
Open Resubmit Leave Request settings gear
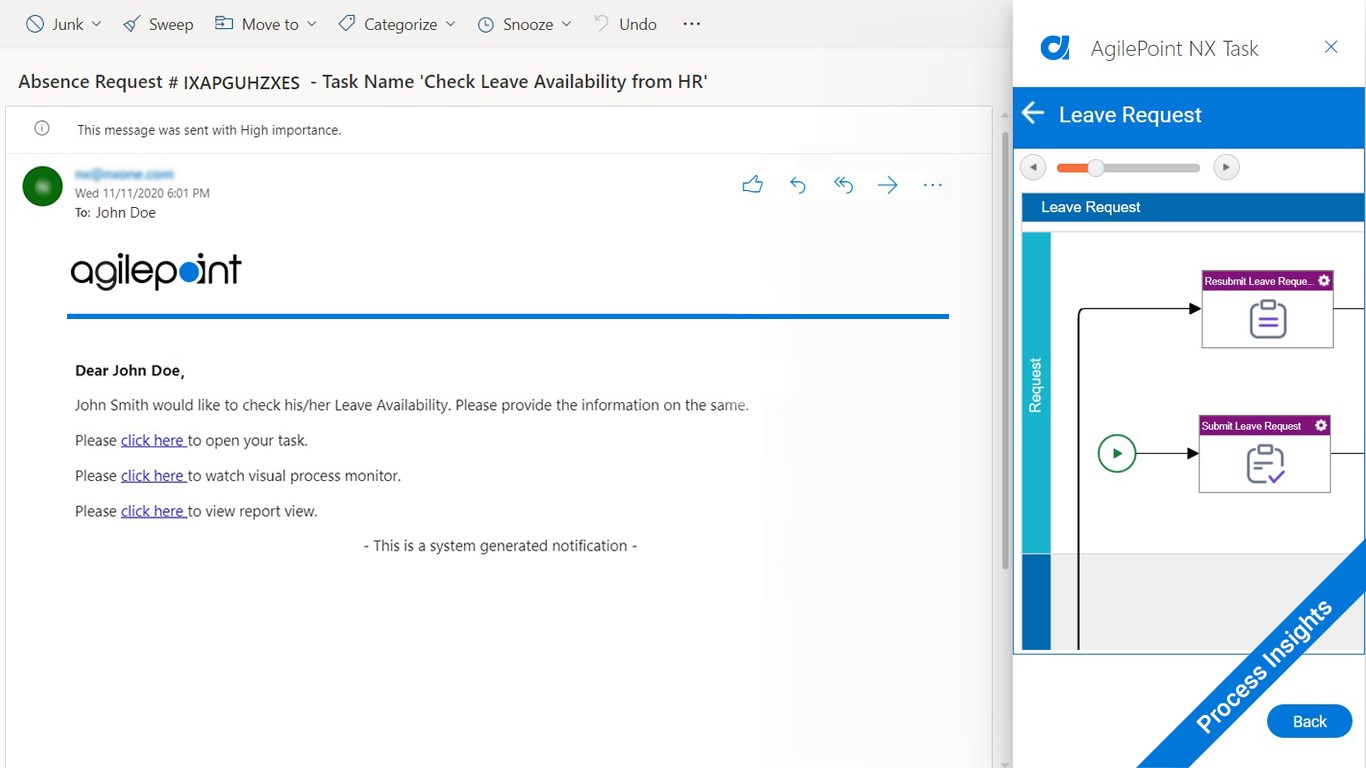[x=1324, y=281]
